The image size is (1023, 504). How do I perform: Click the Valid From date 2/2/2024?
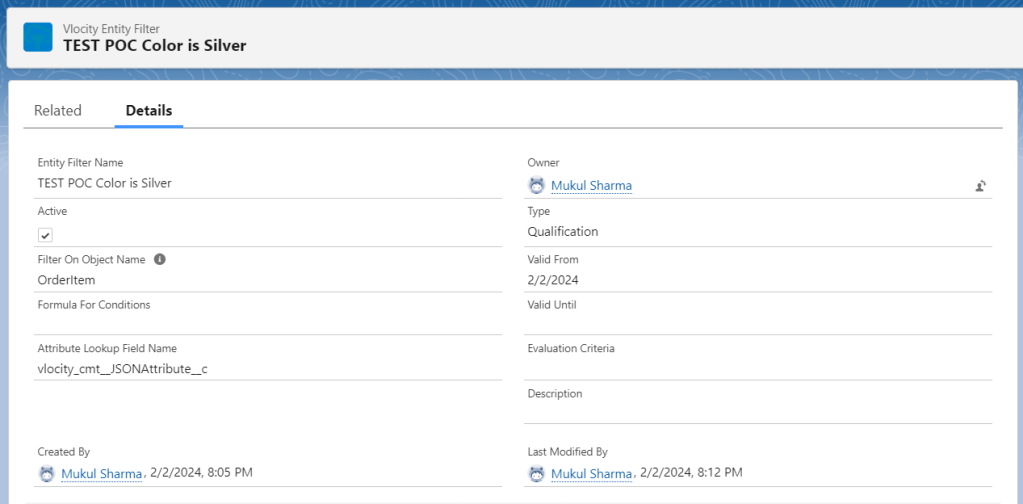coord(553,280)
